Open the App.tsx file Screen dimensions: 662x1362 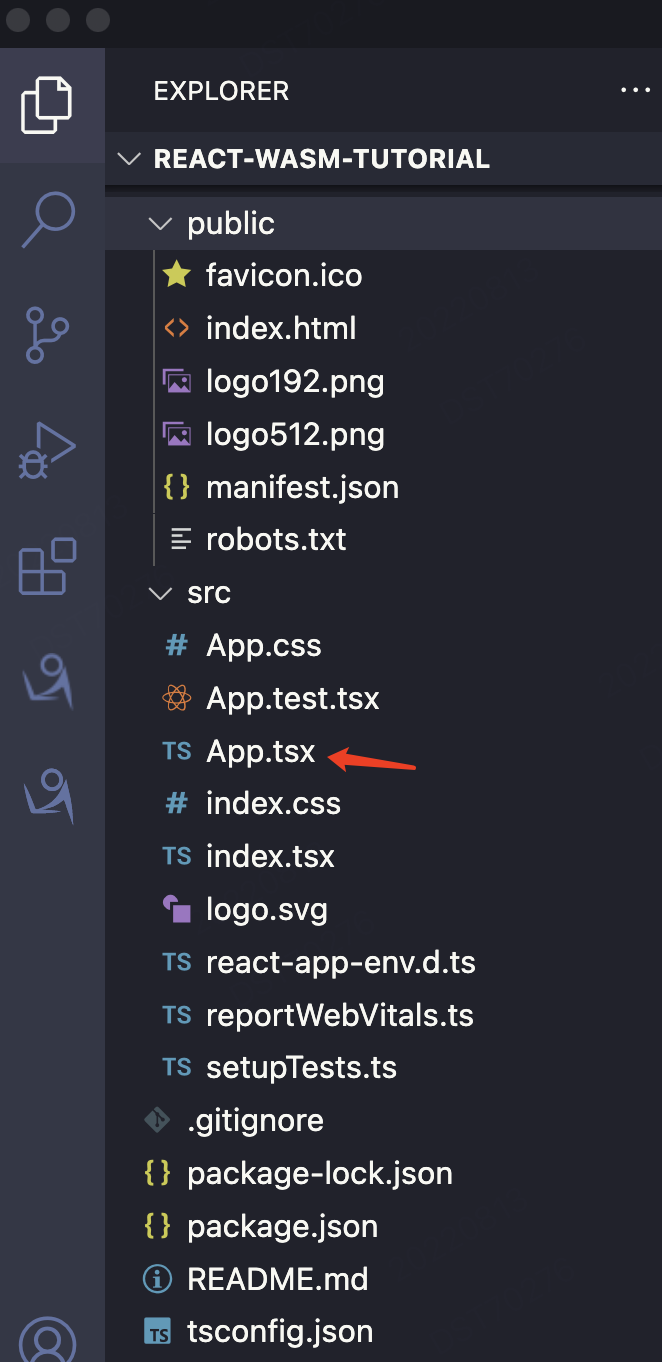(x=260, y=750)
